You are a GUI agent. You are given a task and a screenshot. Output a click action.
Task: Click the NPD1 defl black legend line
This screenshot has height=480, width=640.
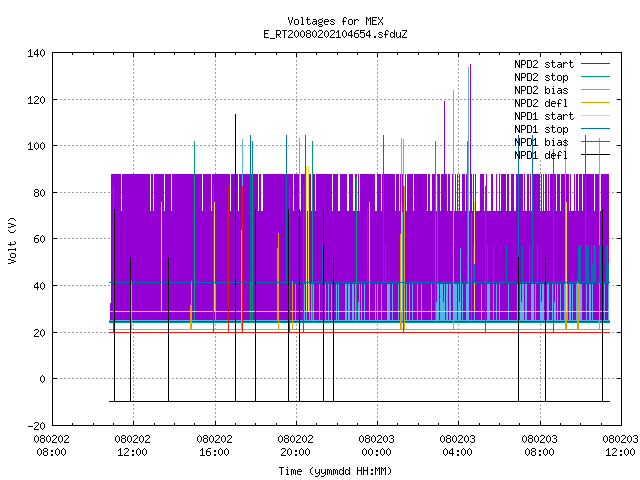595,155
